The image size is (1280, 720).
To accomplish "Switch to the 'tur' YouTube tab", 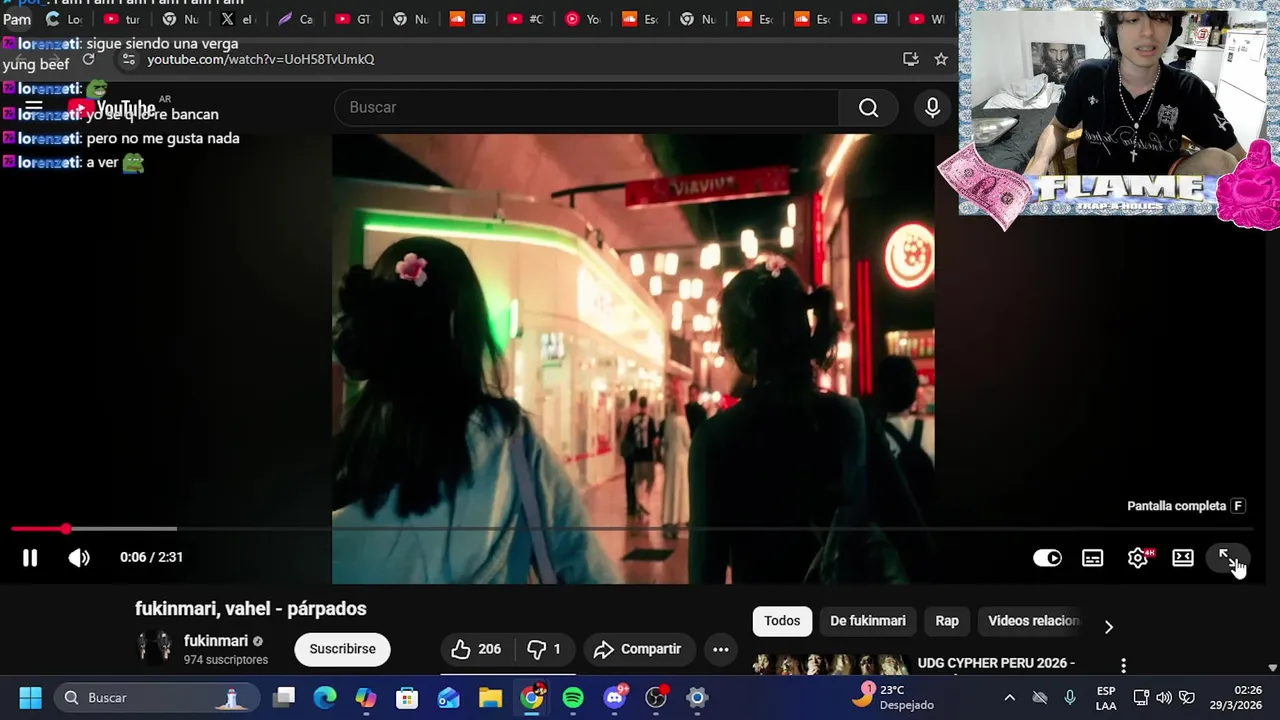I will (x=121, y=19).
